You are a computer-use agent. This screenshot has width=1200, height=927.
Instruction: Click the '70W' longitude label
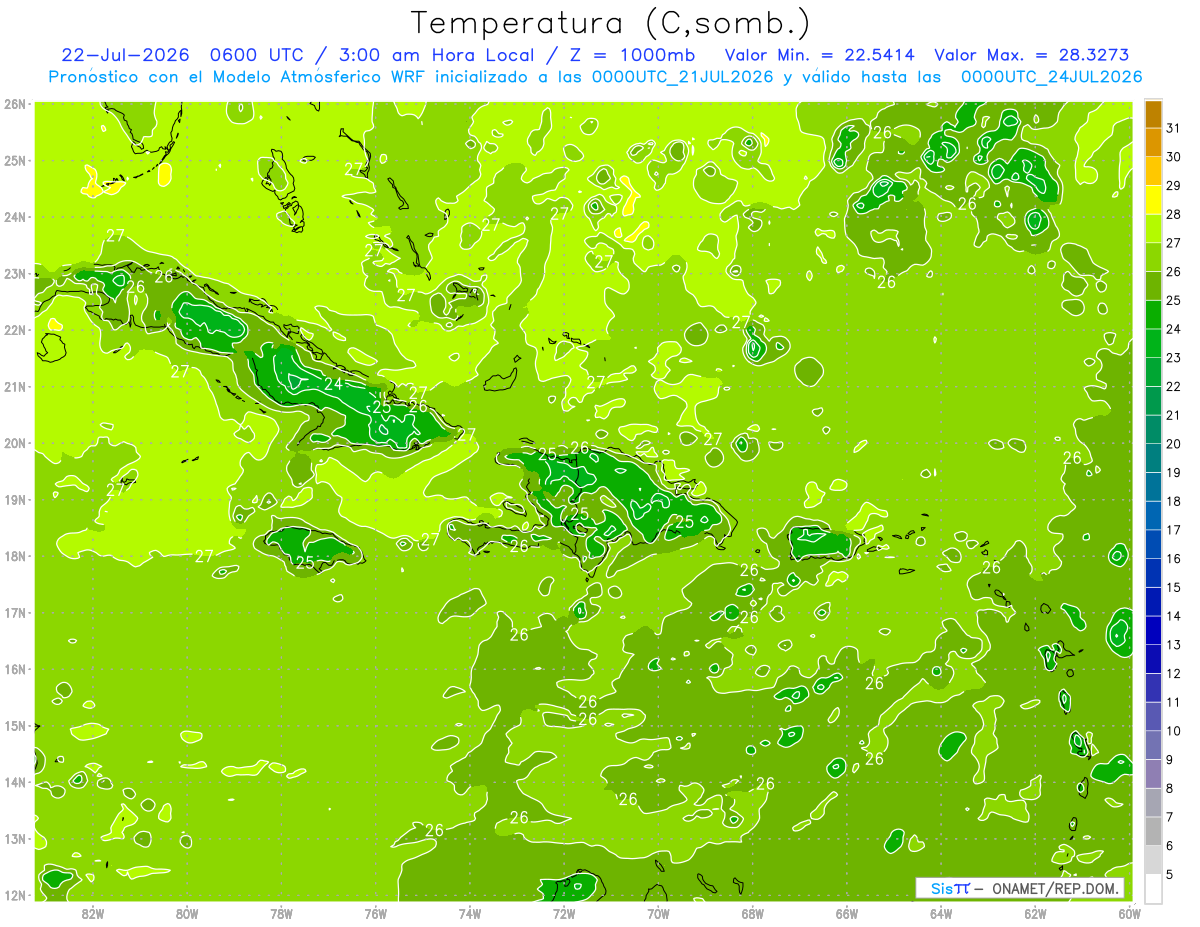pos(658,913)
